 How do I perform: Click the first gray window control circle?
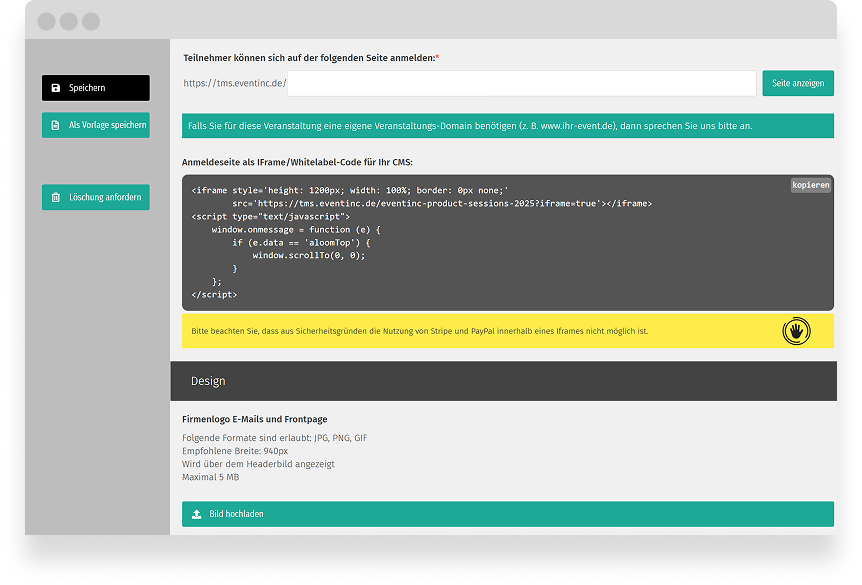click(x=47, y=21)
